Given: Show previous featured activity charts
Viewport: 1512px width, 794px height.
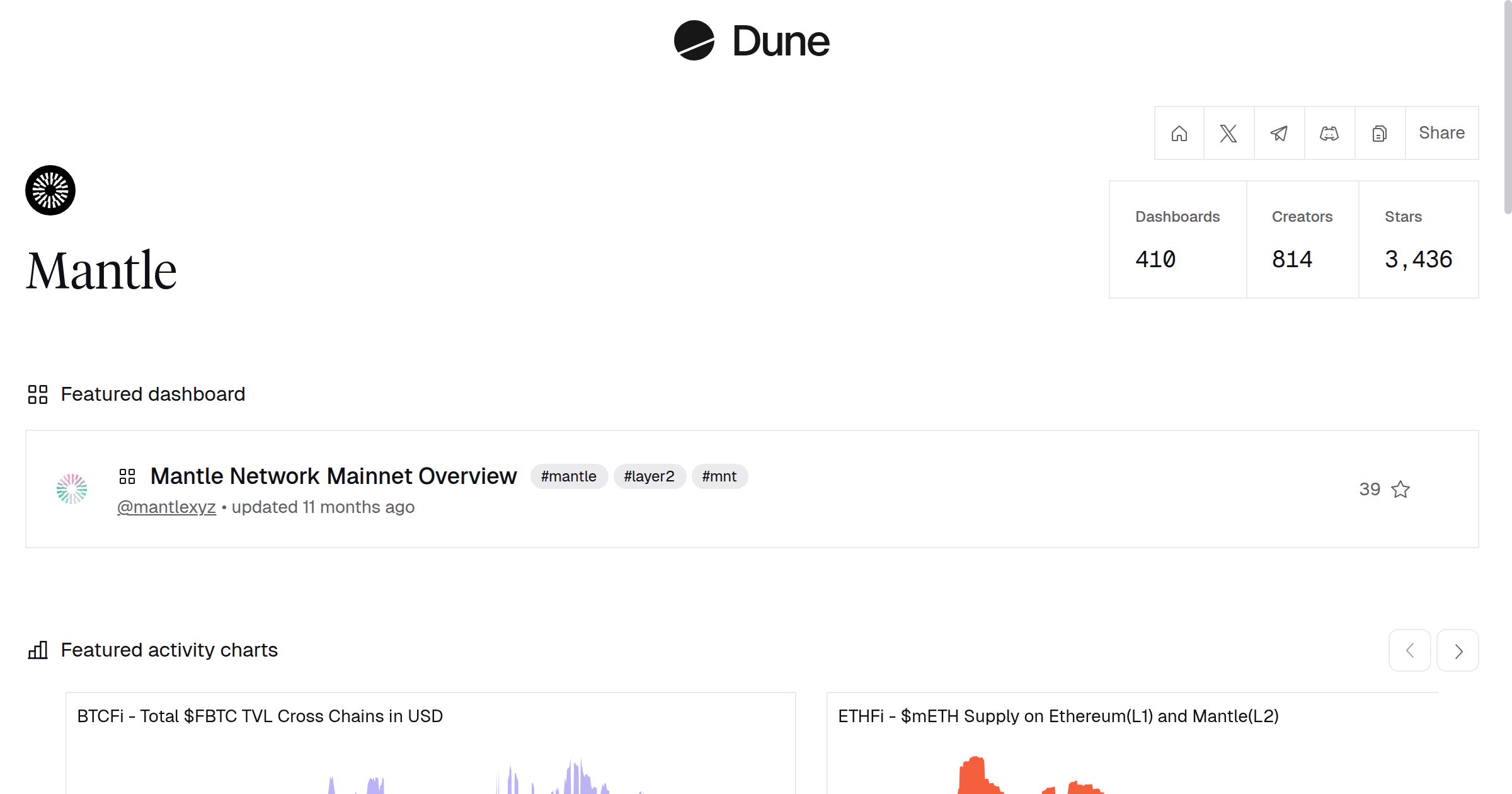Looking at the screenshot, I should (1410, 650).
